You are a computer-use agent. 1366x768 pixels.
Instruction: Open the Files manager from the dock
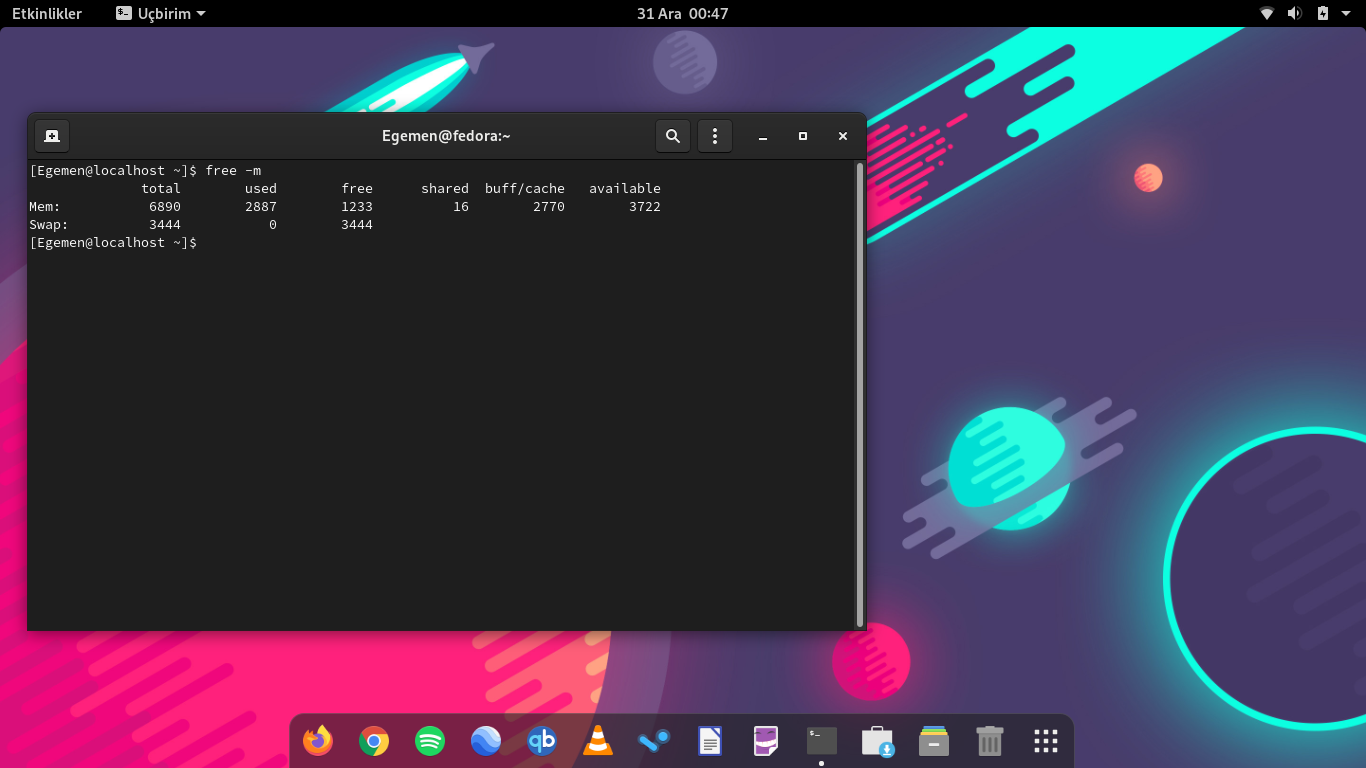pyautogui.click(x=934, y=741)
